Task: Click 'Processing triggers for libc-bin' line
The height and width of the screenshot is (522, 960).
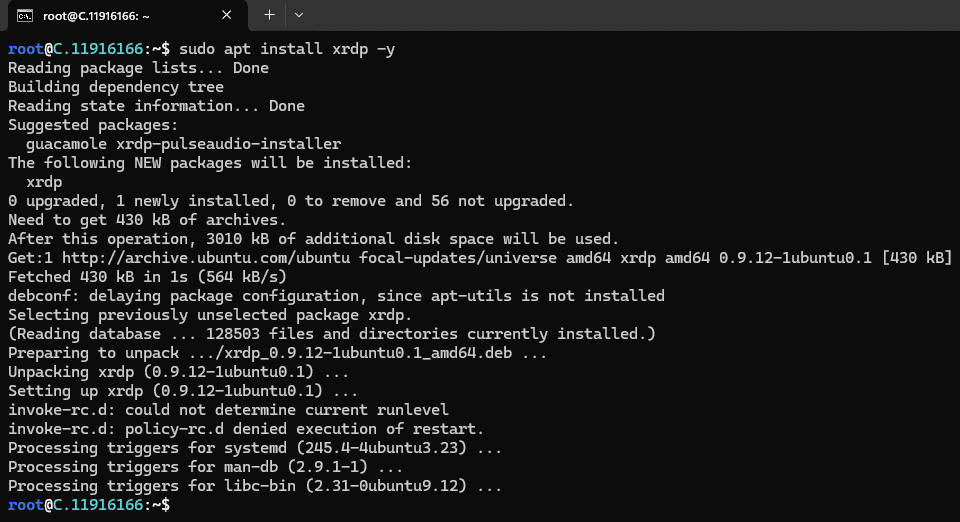Action: coord(255,486)
